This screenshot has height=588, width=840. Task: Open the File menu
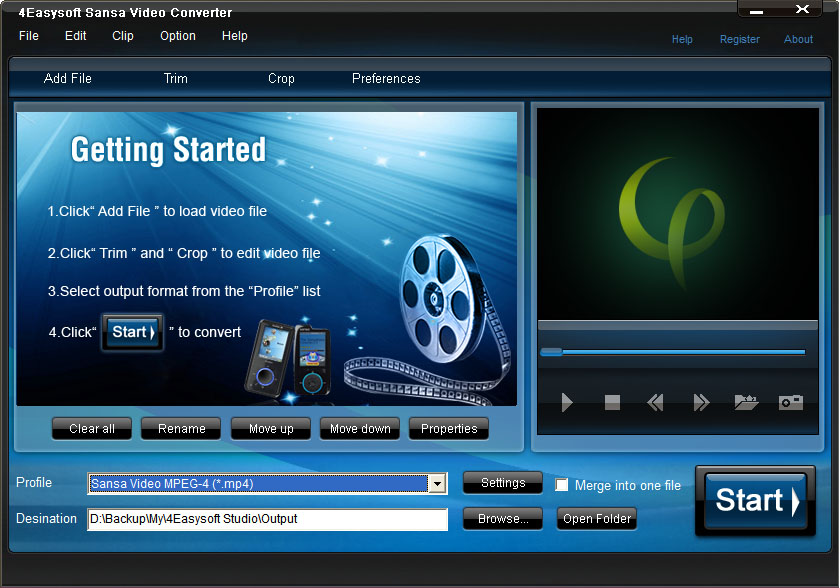click(28, 36)
